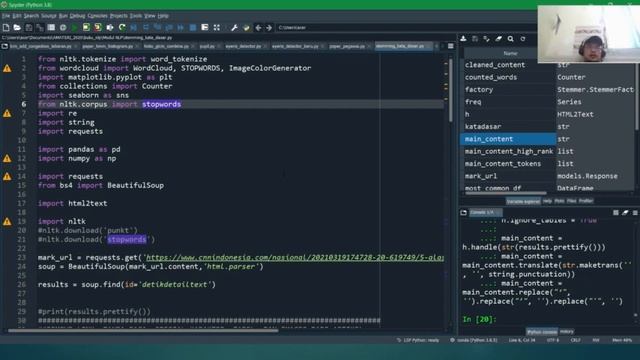Click the Variable explorer horizontal scrollbar

pyautogui.click(x=506, y=193)
